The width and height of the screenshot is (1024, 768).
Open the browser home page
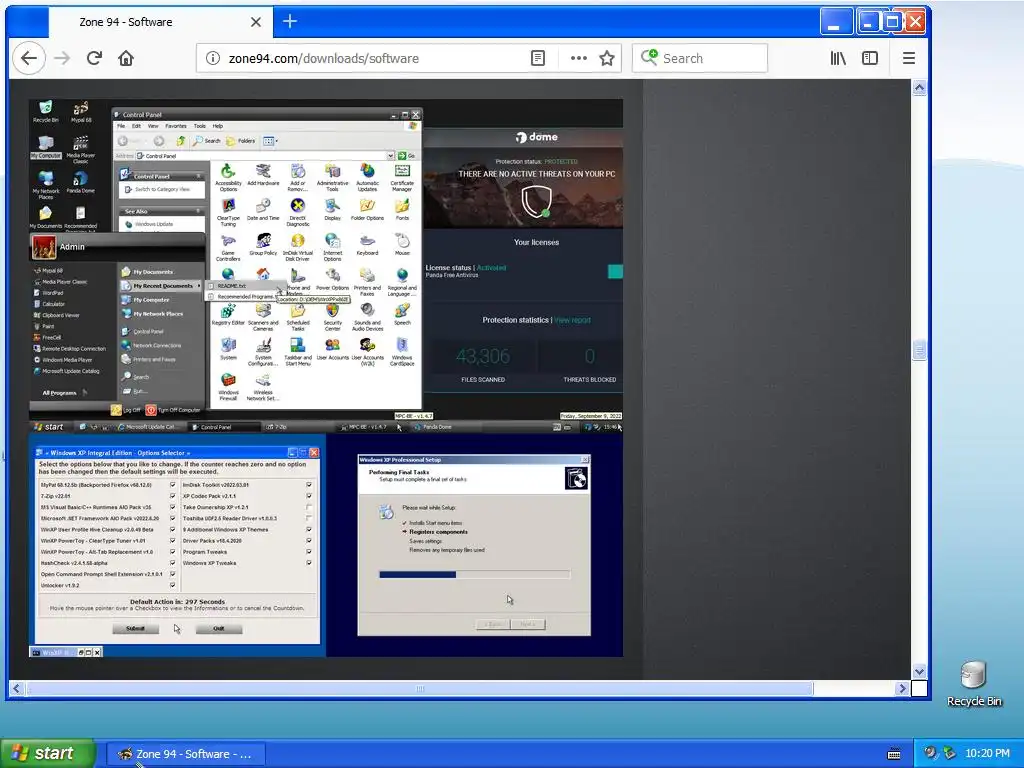pos(126,58)
